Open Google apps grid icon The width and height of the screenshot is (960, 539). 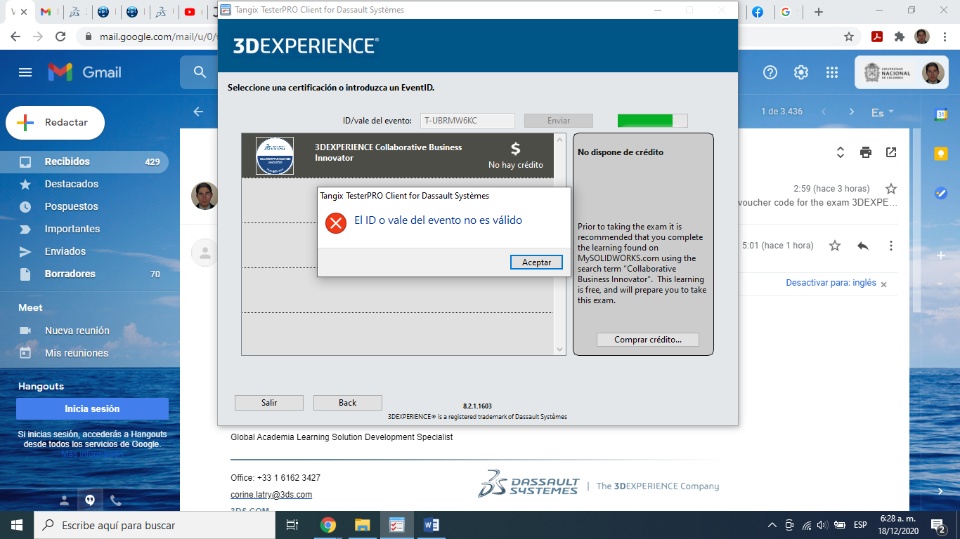click(832, 72)
